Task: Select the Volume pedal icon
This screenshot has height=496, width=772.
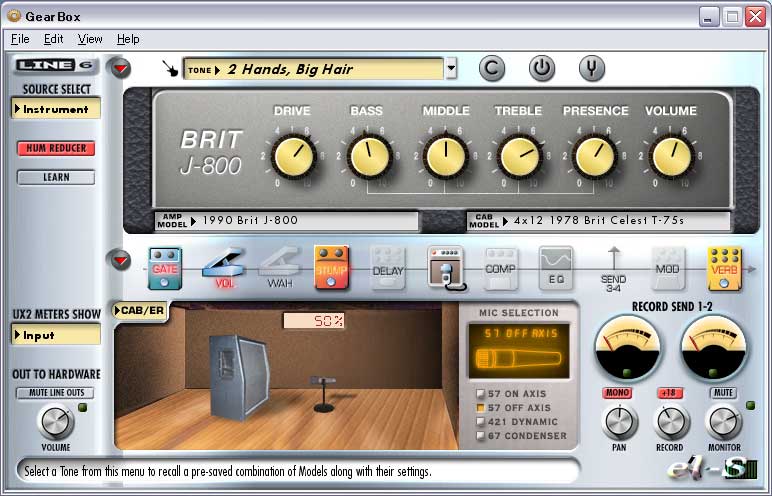Action: [x=222, y=267]
